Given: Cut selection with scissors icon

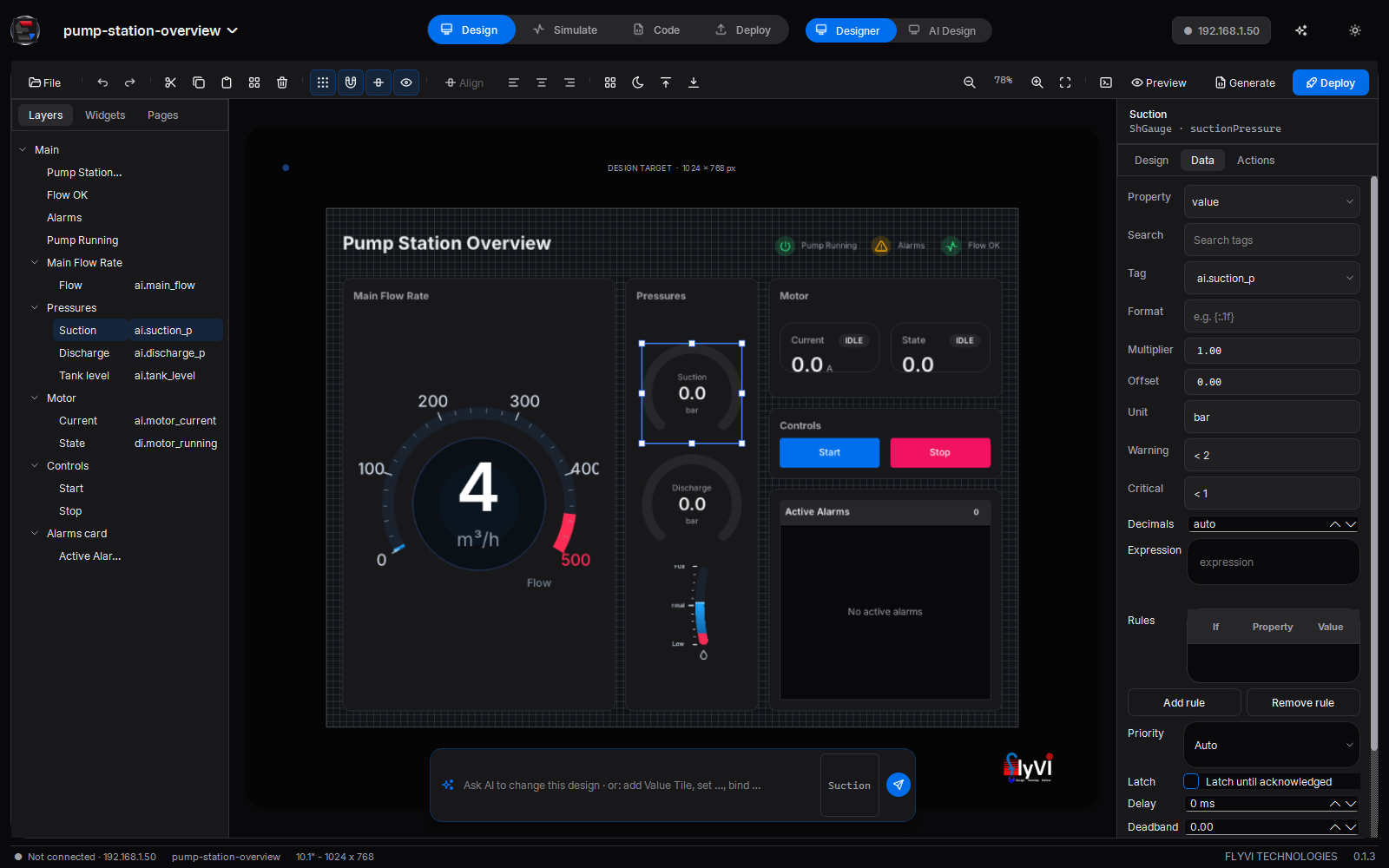Looking at the screenshot, I should (170, 82).
